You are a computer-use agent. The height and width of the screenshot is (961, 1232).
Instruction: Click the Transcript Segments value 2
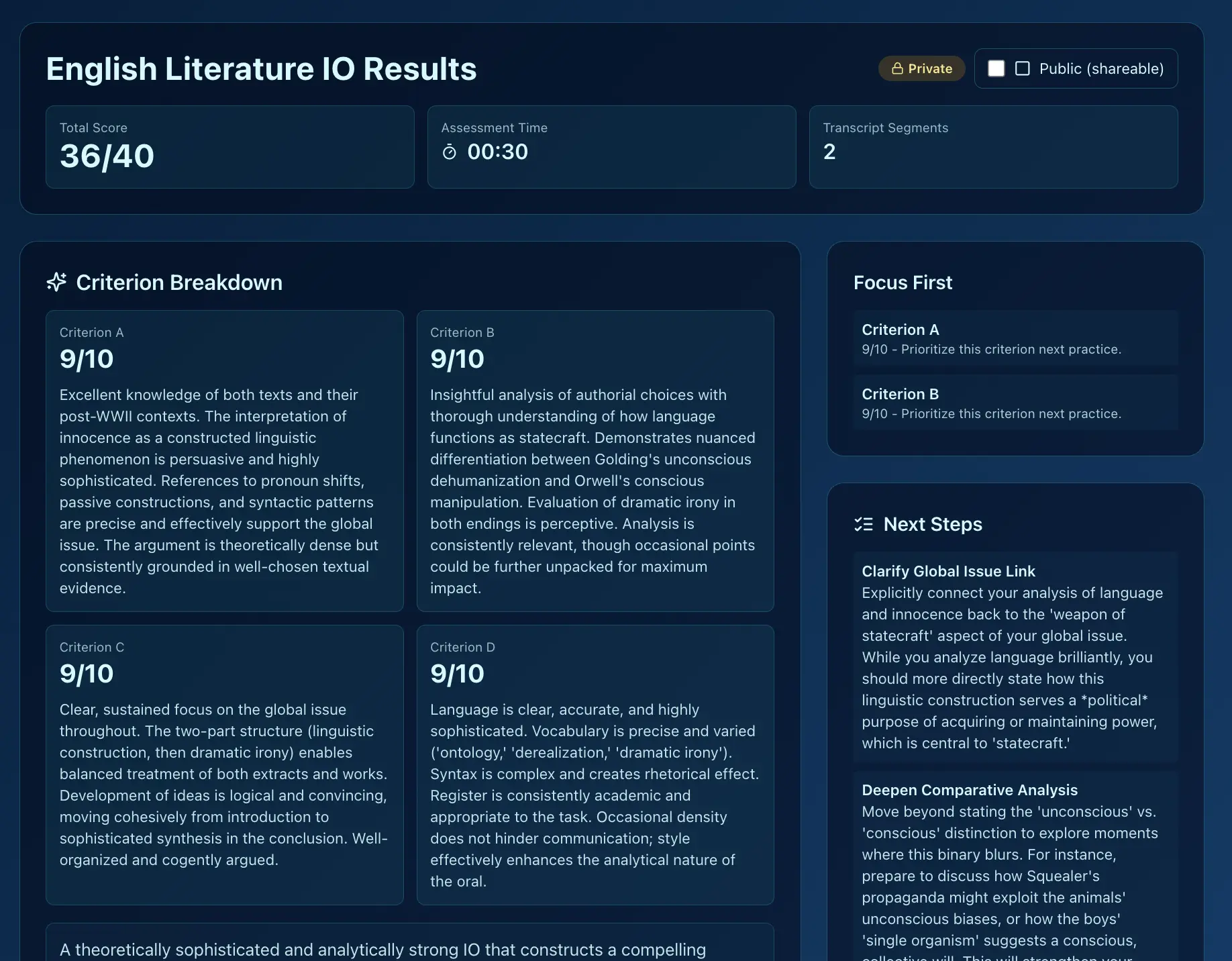click(829, 152)
